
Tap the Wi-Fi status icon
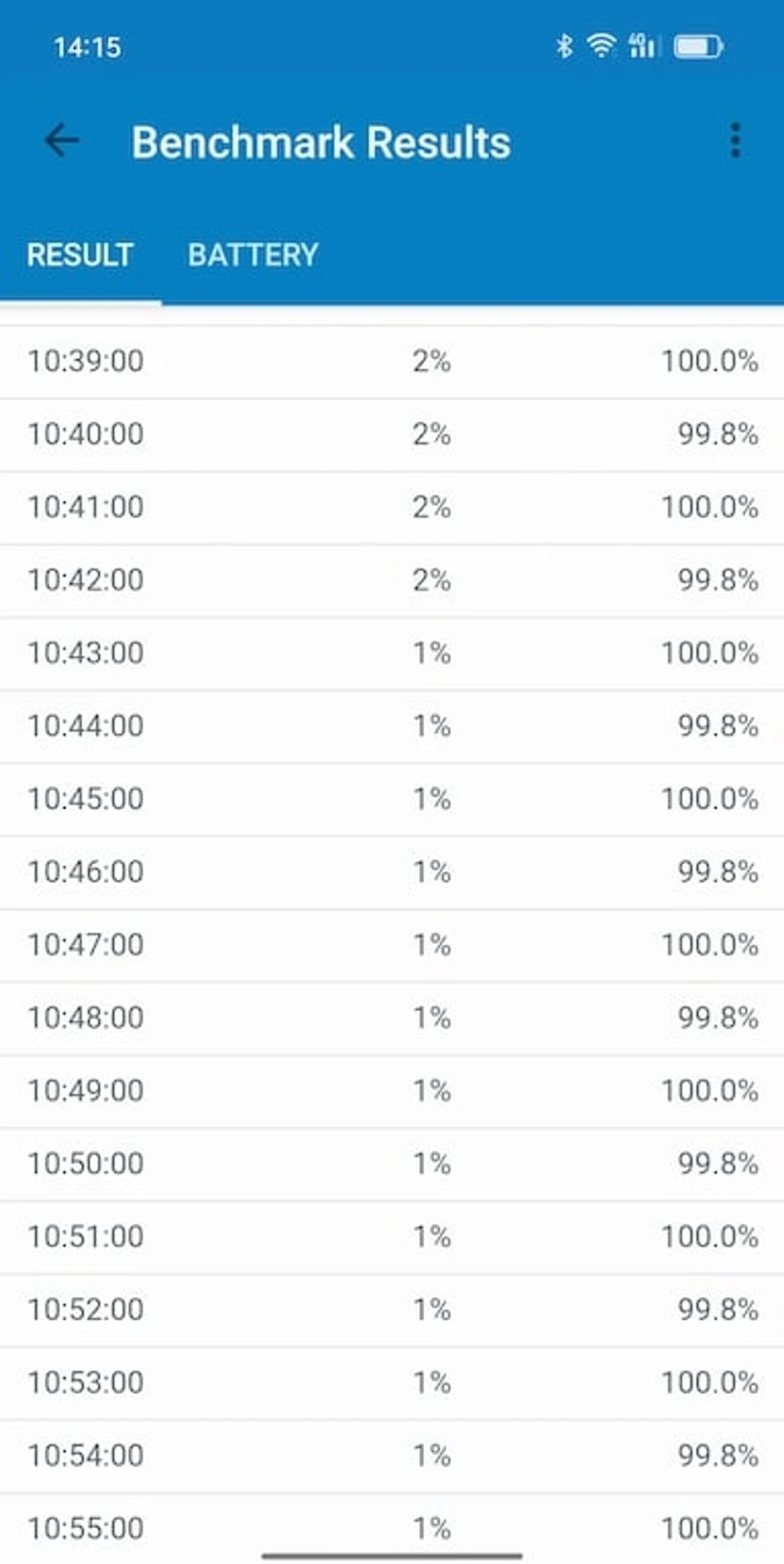602,46
